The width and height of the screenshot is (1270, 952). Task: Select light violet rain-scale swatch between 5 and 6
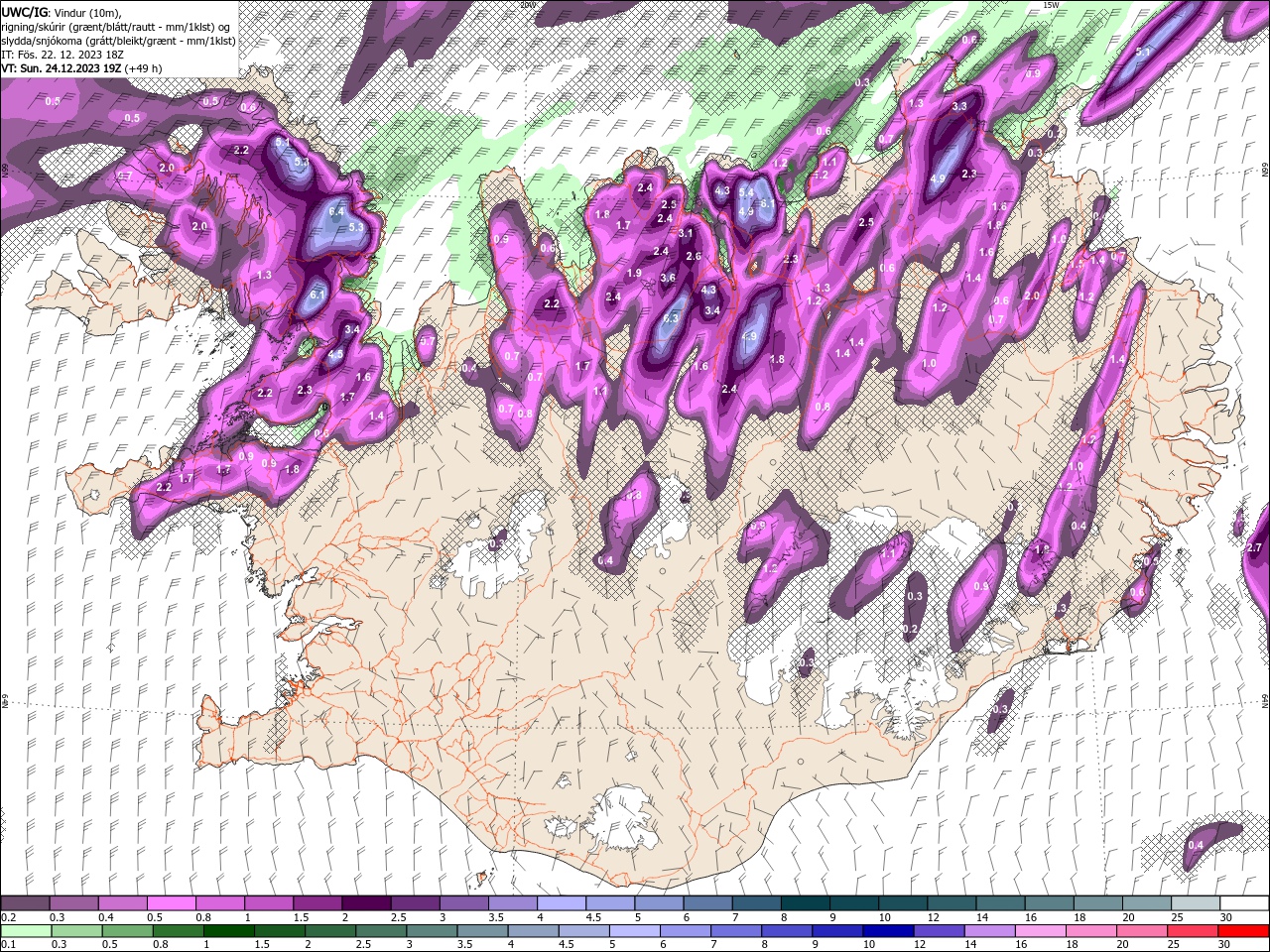(634, 930)
